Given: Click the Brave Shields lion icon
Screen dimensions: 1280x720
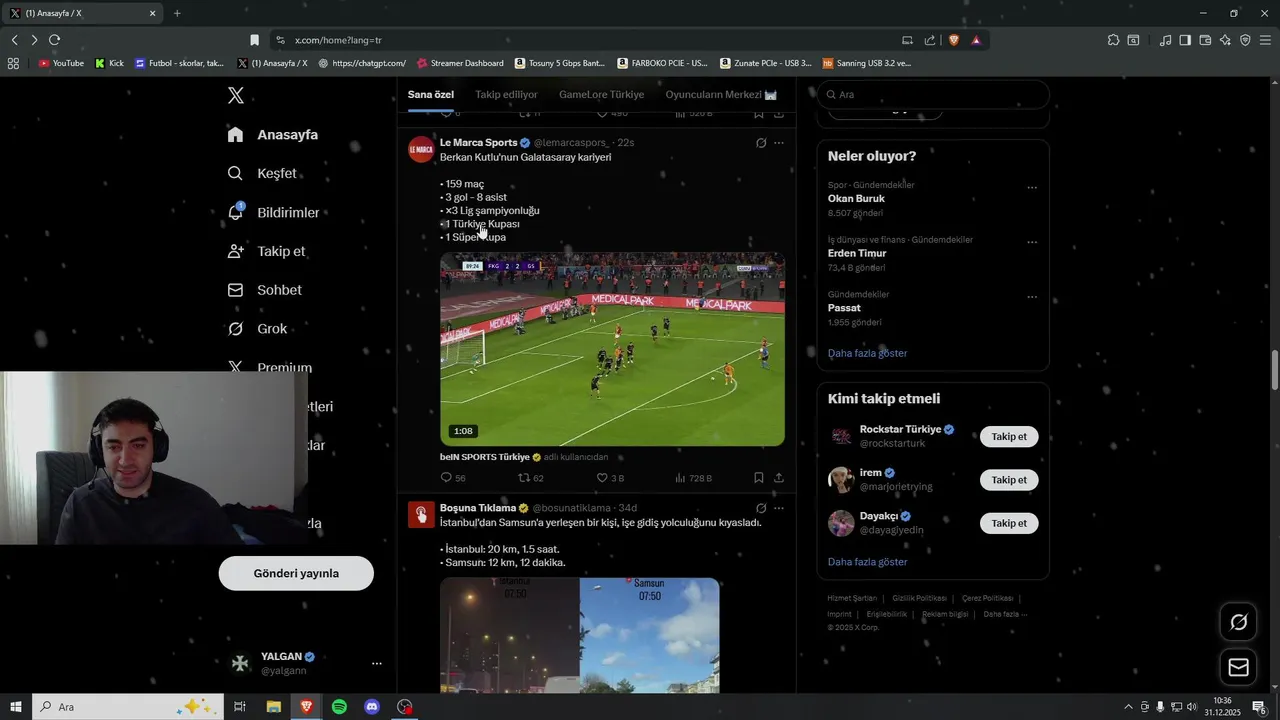Looking at the screenshot, I should click(952, 40).
